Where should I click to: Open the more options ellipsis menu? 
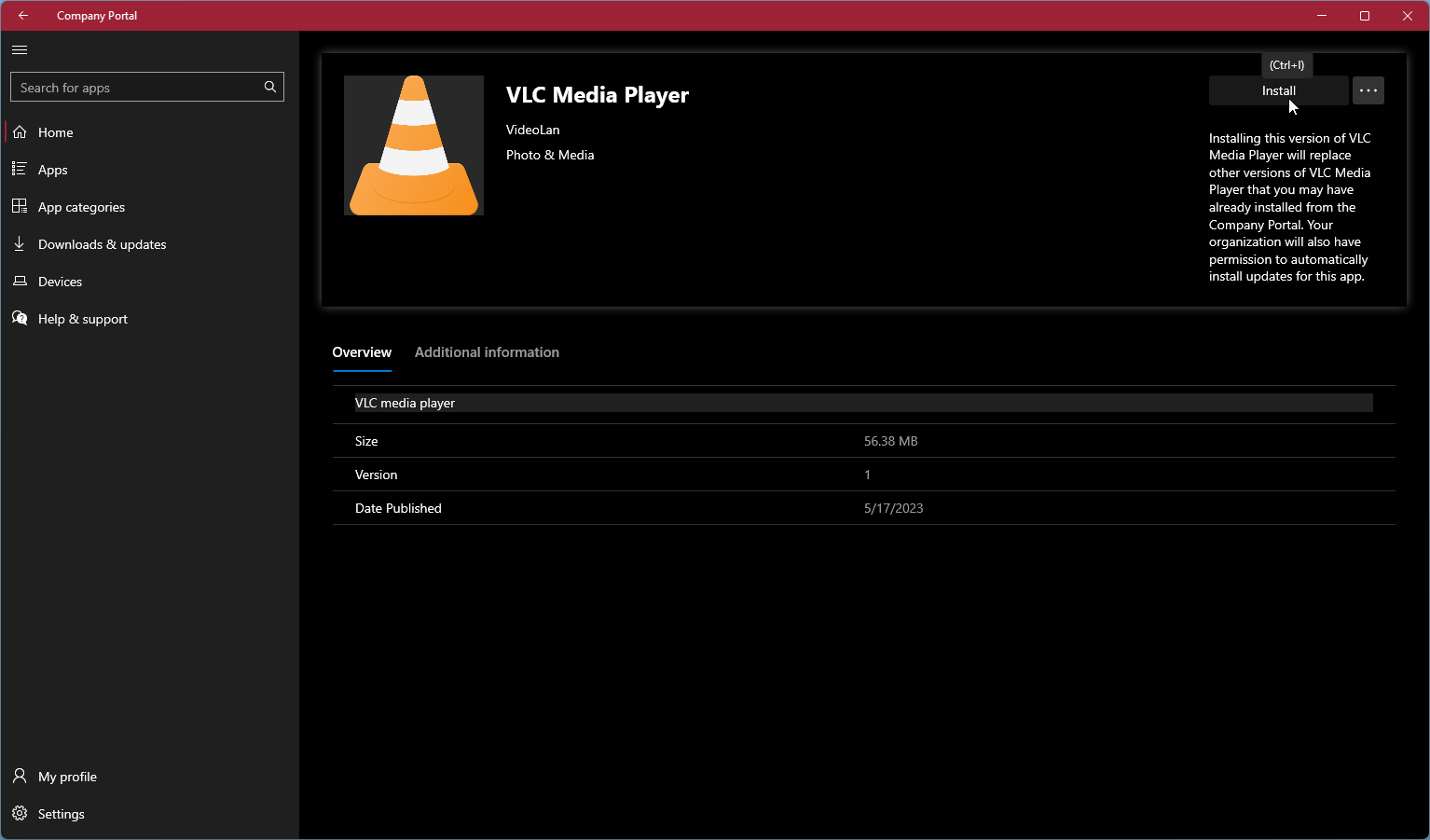pyautogui.click(x=1368, y=90)
